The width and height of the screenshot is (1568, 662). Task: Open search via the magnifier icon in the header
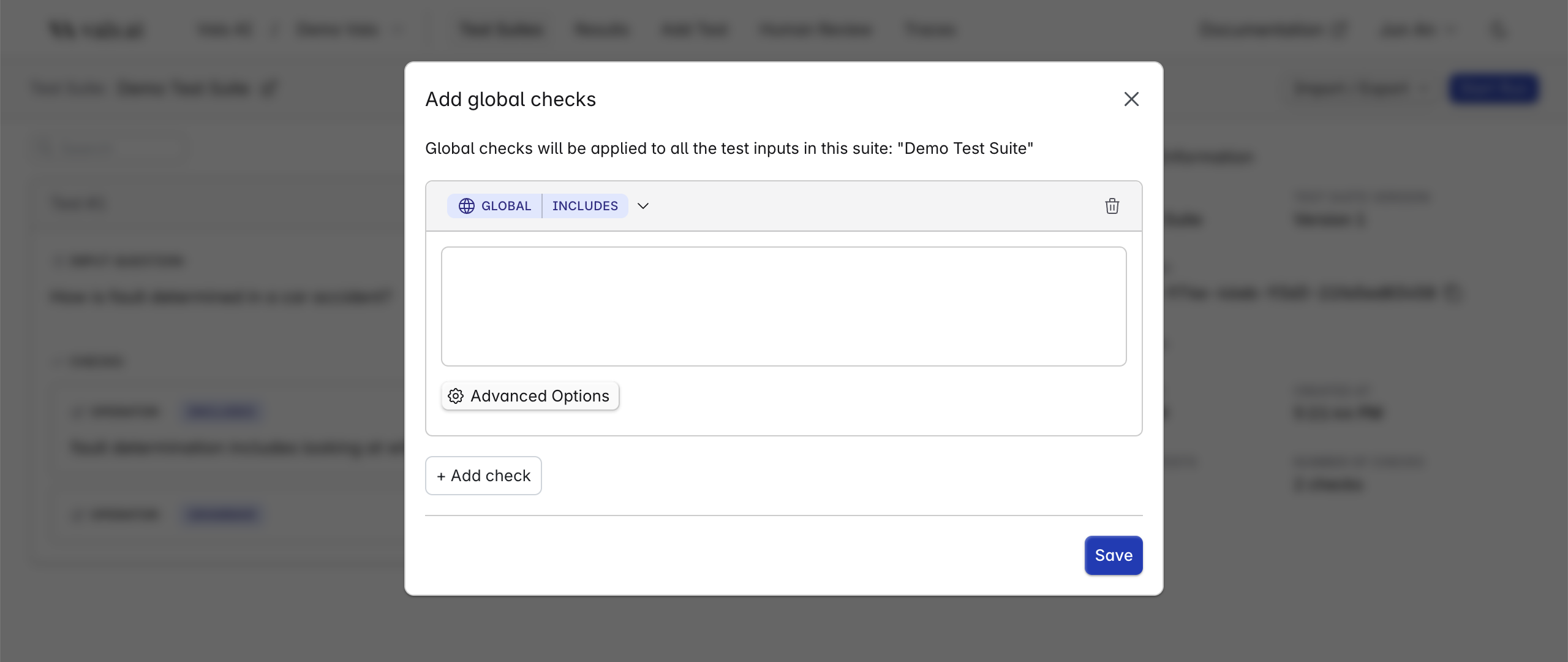1498,29
